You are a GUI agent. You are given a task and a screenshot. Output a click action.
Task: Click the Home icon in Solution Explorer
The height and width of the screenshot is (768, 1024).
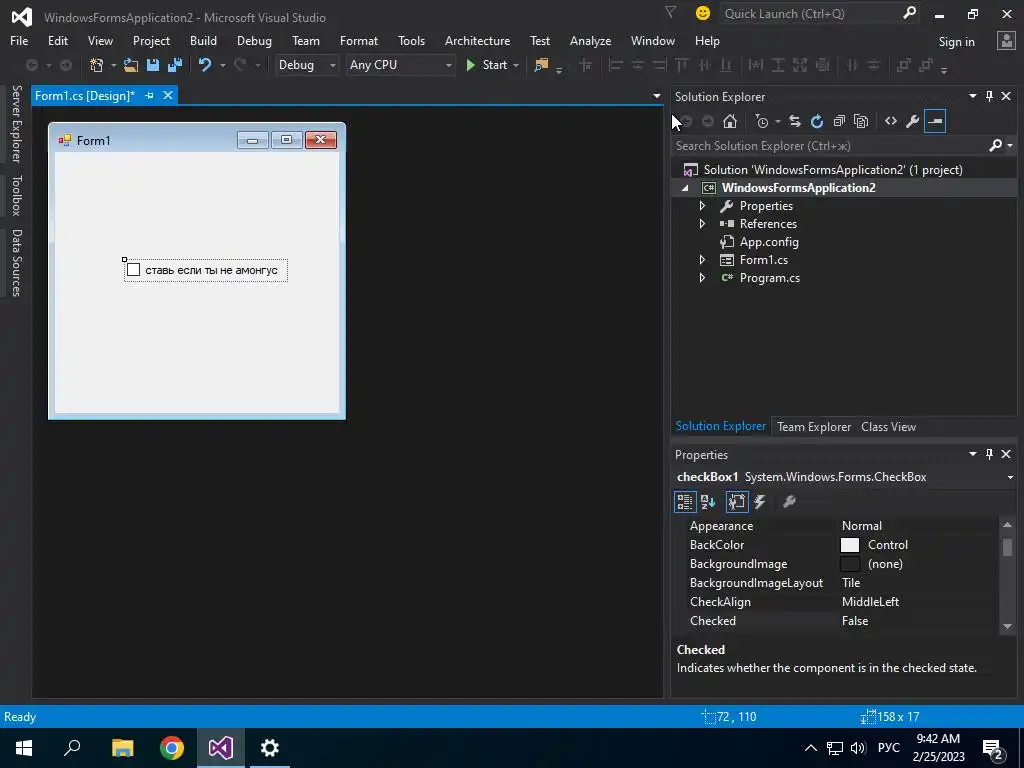coord(730,121)
